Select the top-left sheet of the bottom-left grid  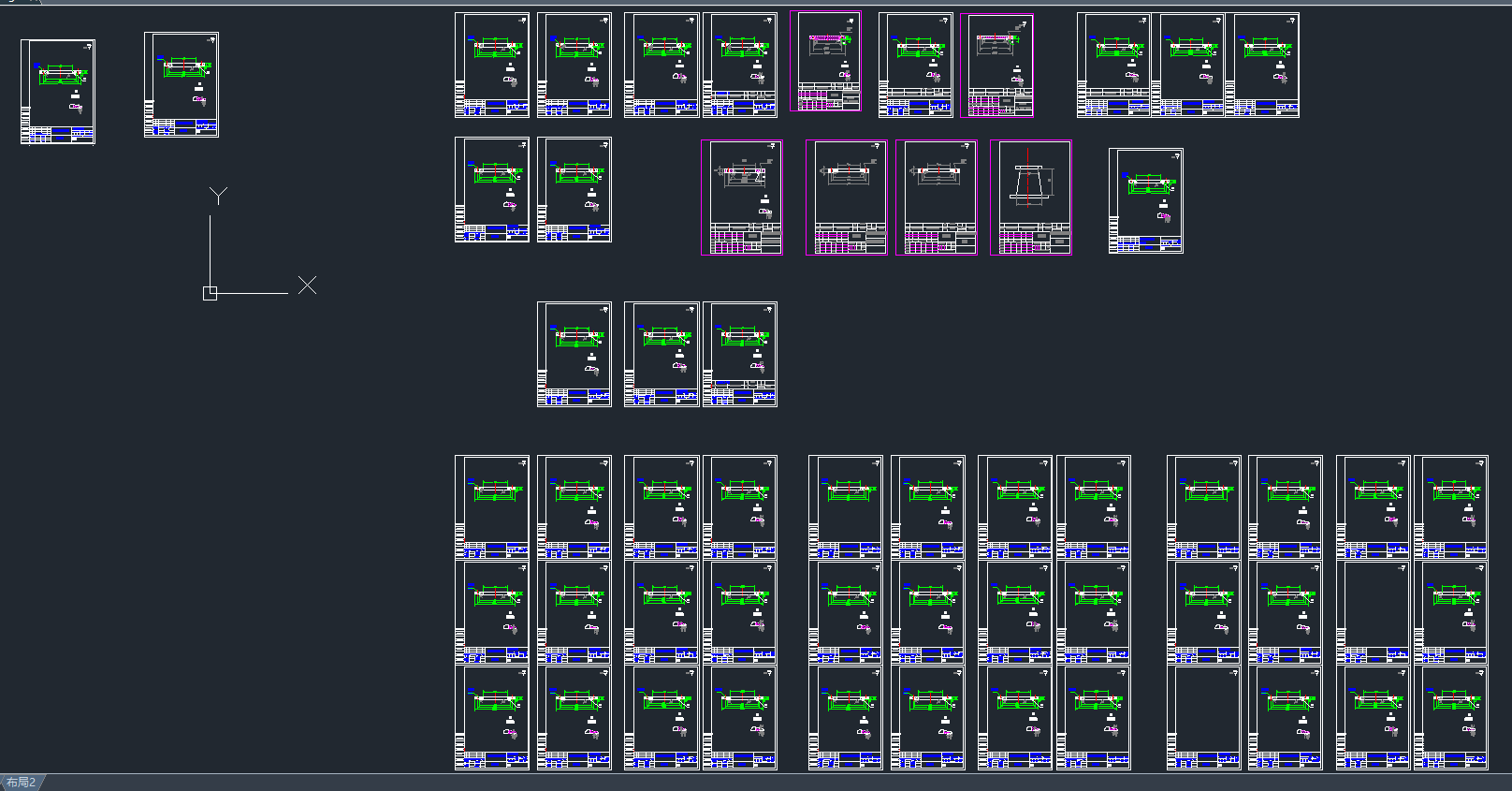tap(492, 507)
